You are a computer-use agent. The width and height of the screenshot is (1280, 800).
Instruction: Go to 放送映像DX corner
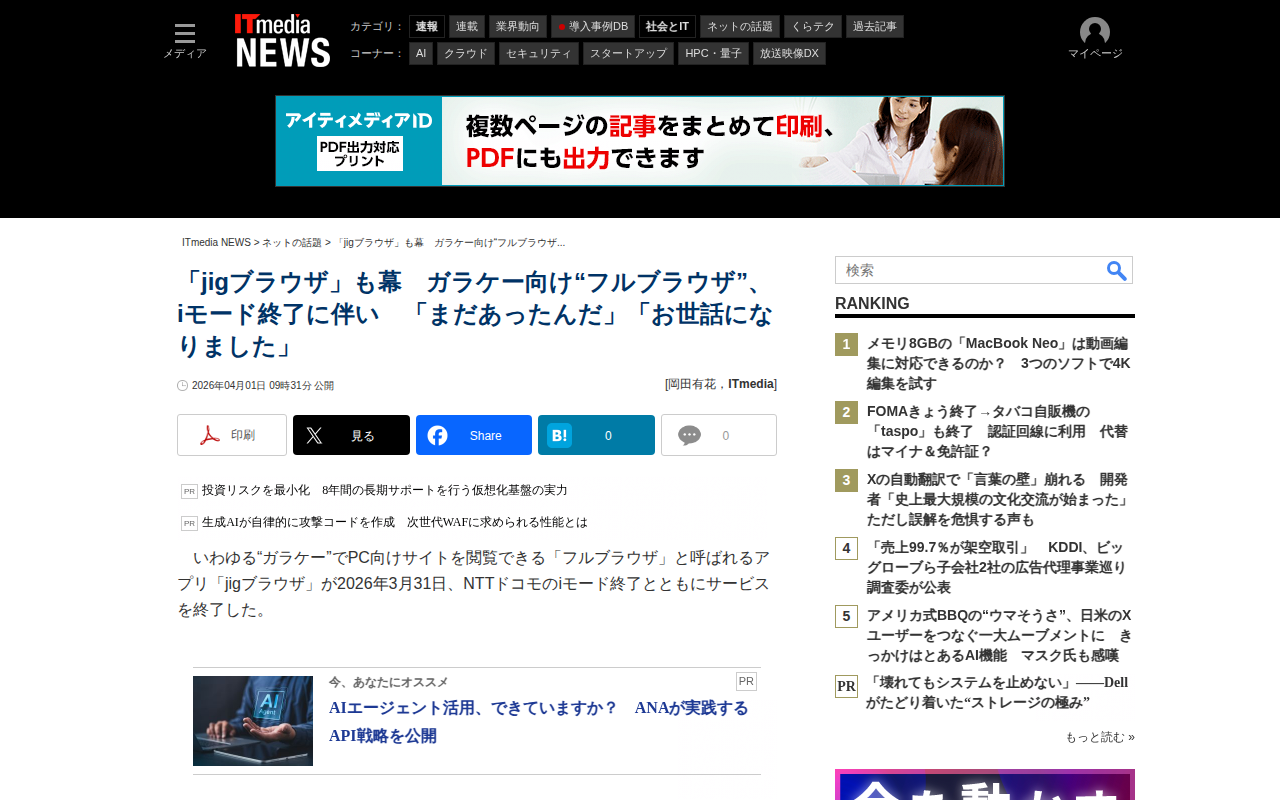click(789, 54)
